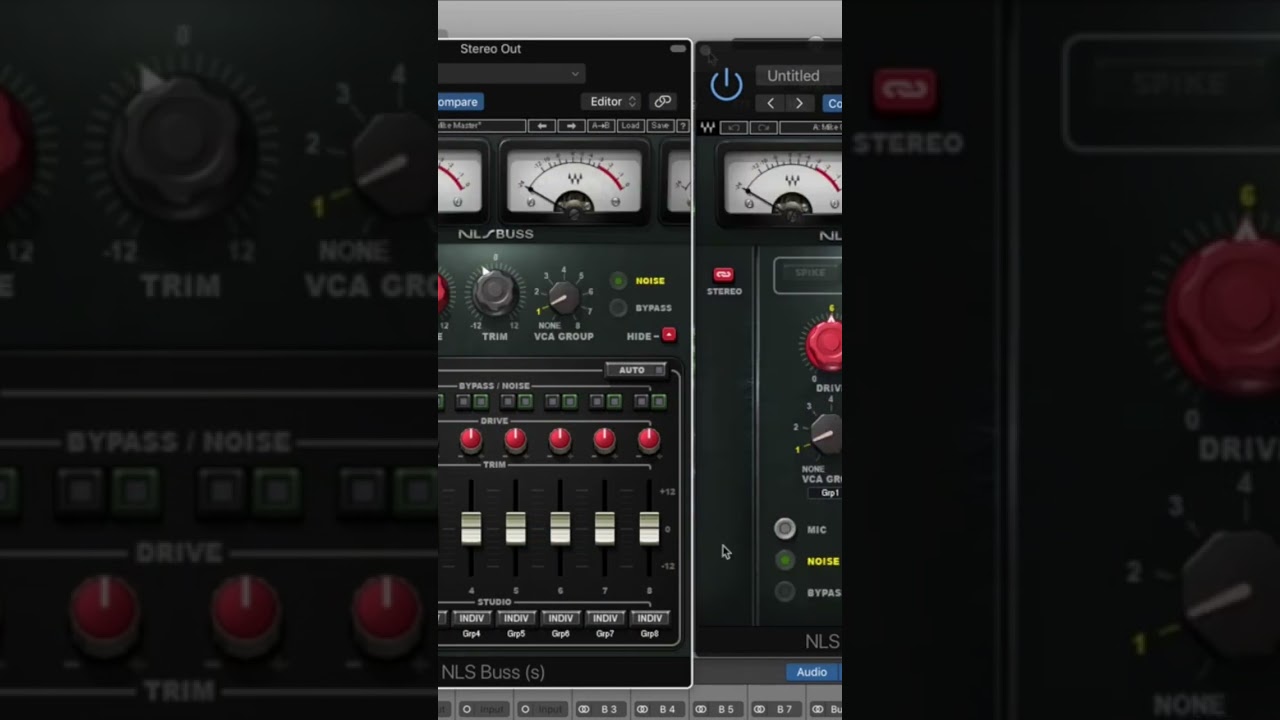Screen dimensions: 1280x720
Task: Click the Drive knob for group 8
Action: 649,438
